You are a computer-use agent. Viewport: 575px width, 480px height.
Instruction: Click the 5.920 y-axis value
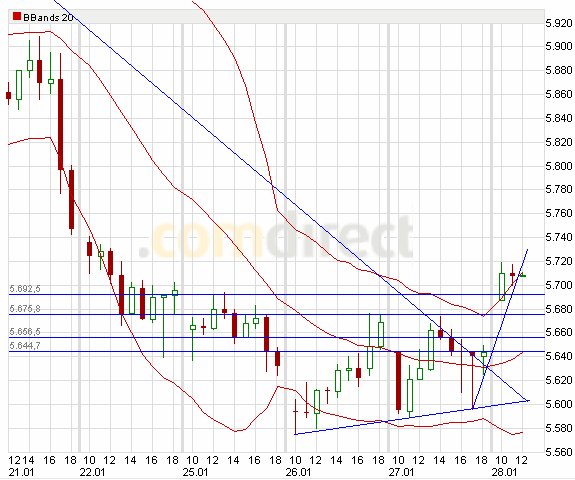(x=559, y=23)
